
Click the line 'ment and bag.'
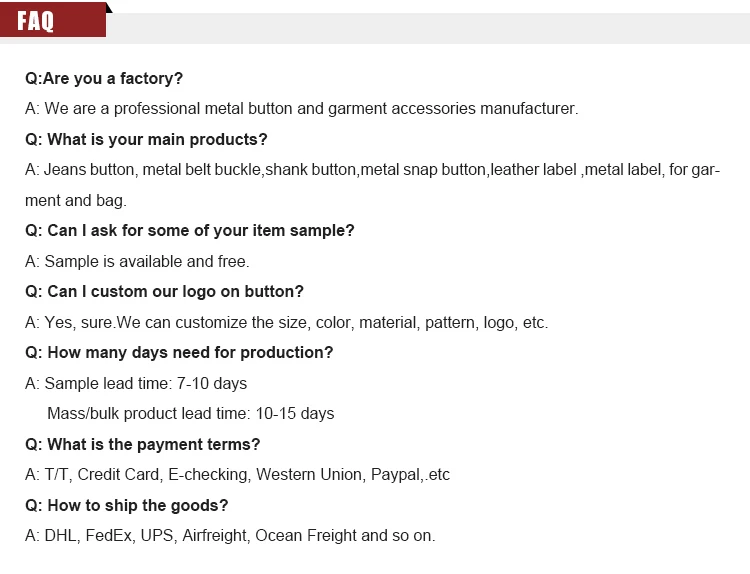pyautogui.click(x=75, y=200)
